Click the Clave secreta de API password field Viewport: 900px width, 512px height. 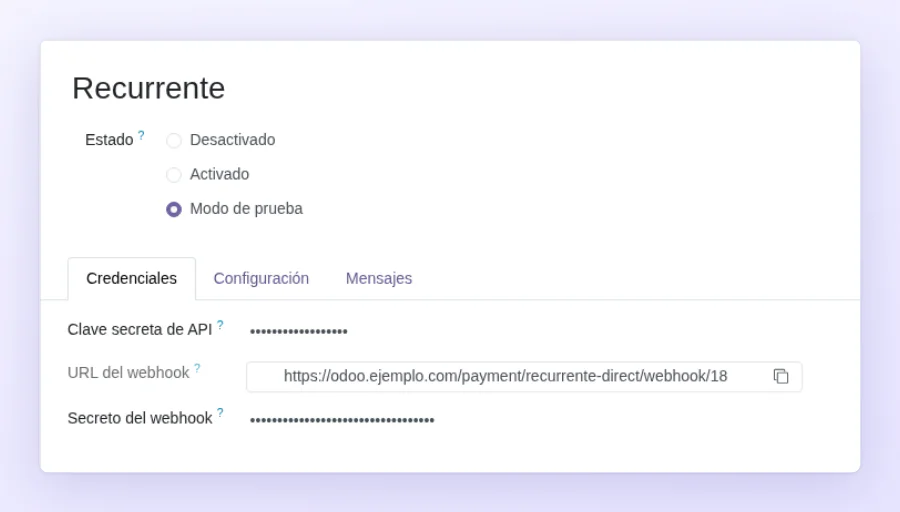pos(298,331)
